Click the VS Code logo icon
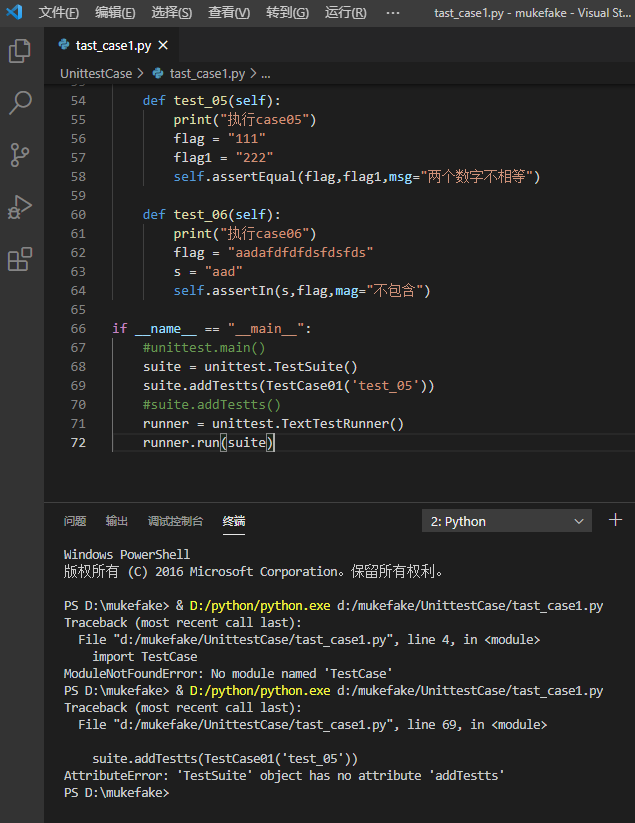Viewport: 635px width, 823px height. (14, 13)
